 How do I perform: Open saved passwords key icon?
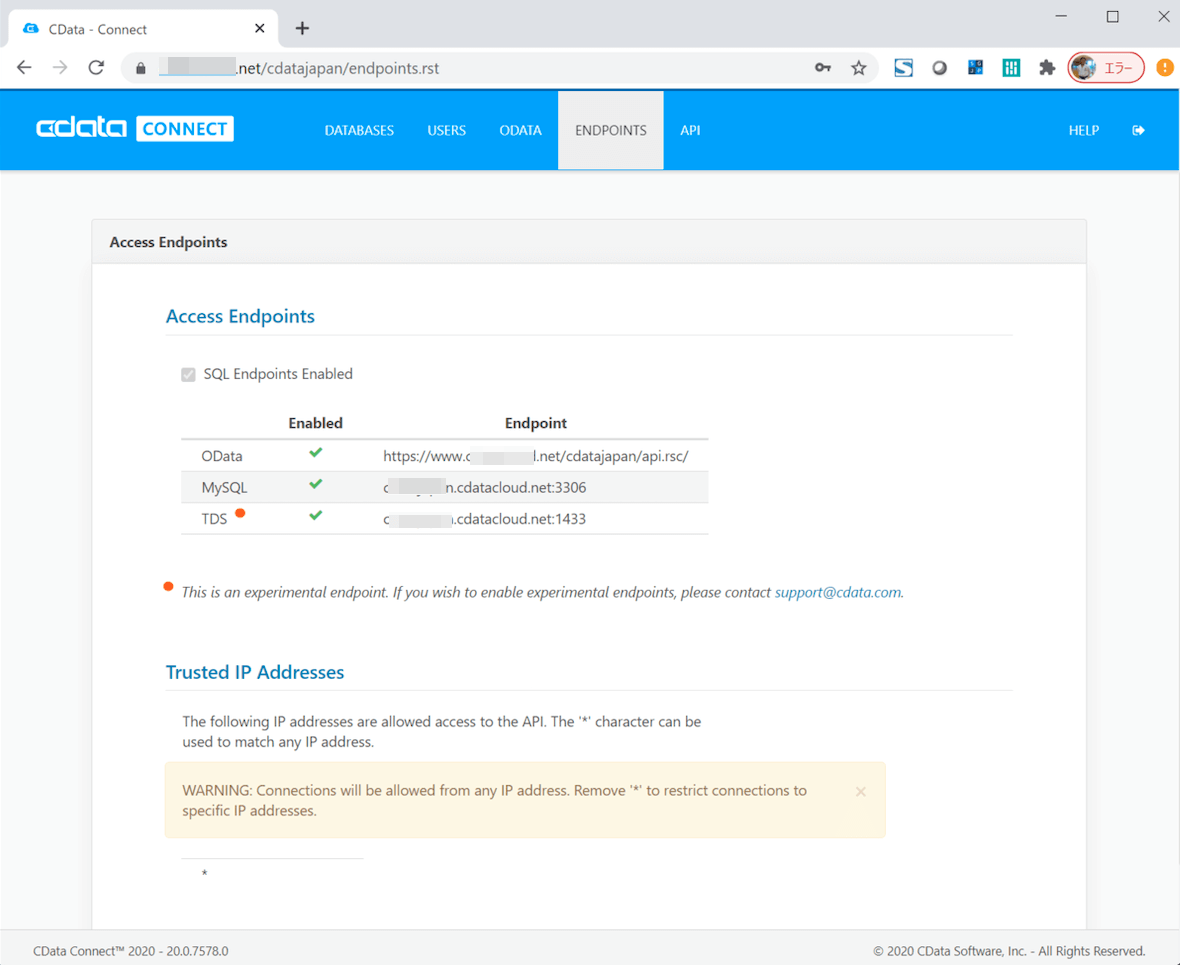tap(823, 68)
